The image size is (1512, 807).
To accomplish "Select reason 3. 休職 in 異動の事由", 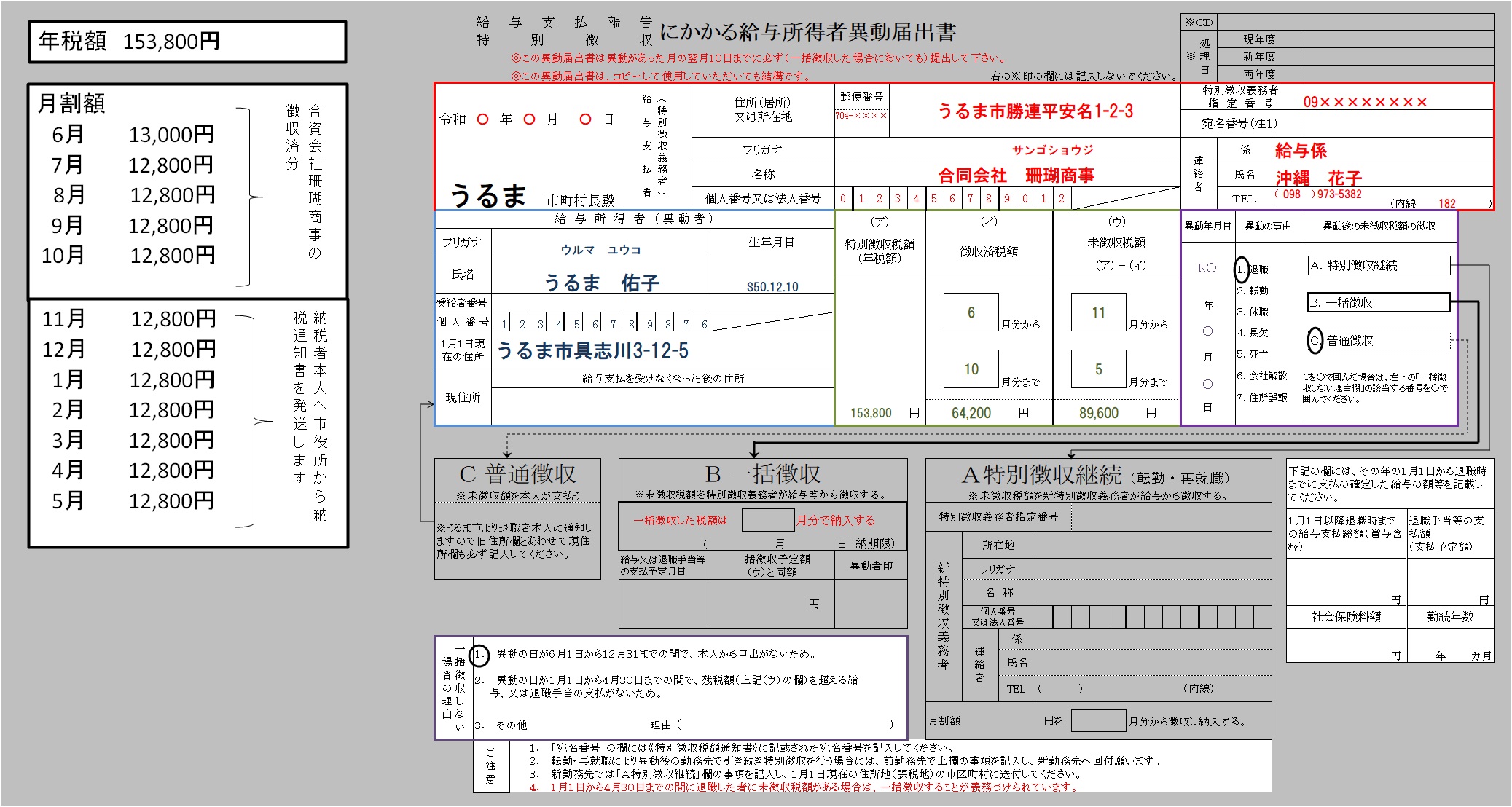I will click(x=1253, y=312).
